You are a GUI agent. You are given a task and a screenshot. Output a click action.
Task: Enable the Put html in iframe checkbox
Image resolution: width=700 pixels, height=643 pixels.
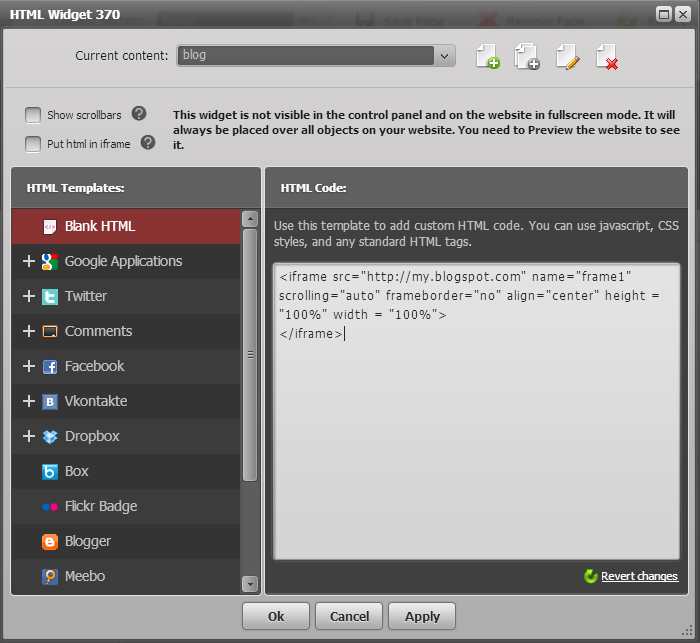[x=33, y=144]
